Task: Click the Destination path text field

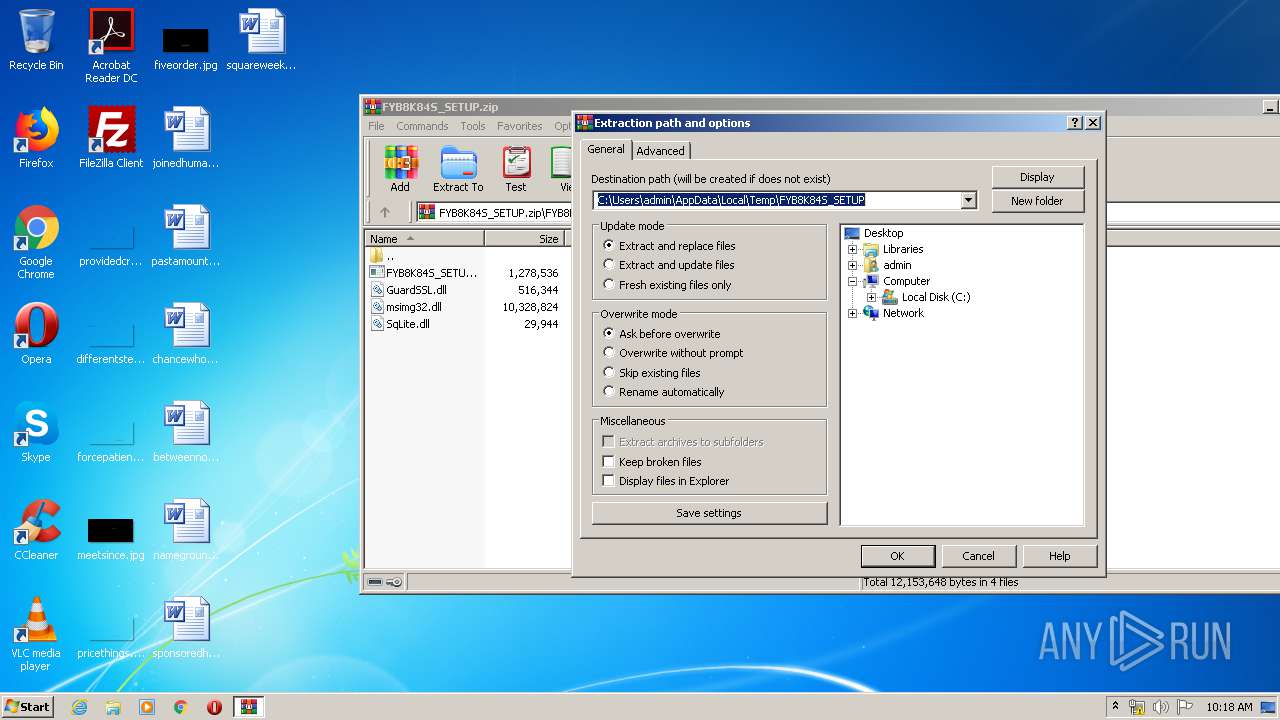Action: (777, 200)
